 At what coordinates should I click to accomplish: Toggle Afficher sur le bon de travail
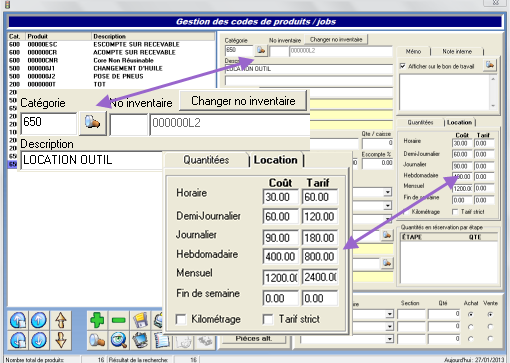[x=403, y=66]
